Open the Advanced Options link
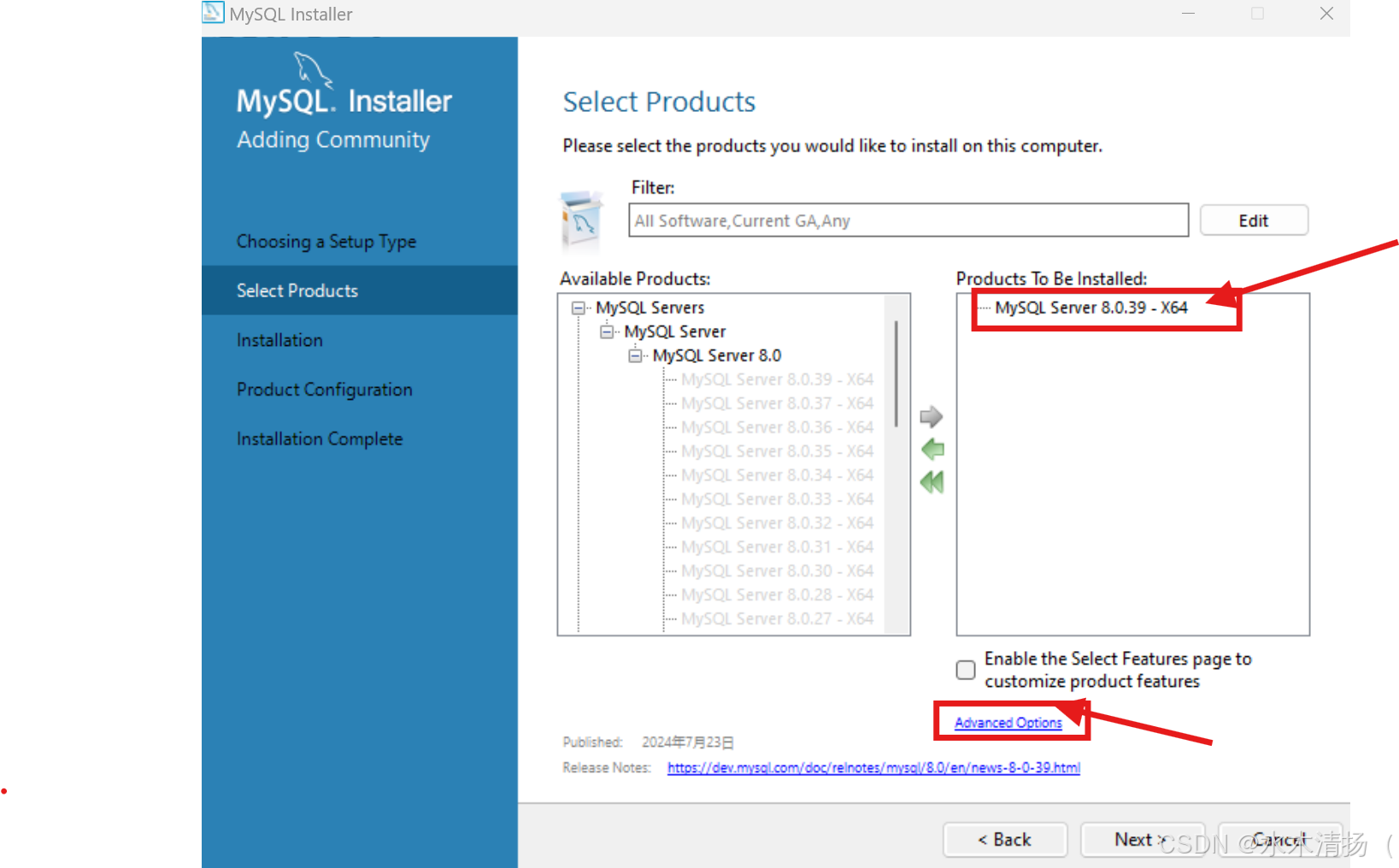Image resolution: width=1399 pixels, height=868 pixels. (1008, 723)
